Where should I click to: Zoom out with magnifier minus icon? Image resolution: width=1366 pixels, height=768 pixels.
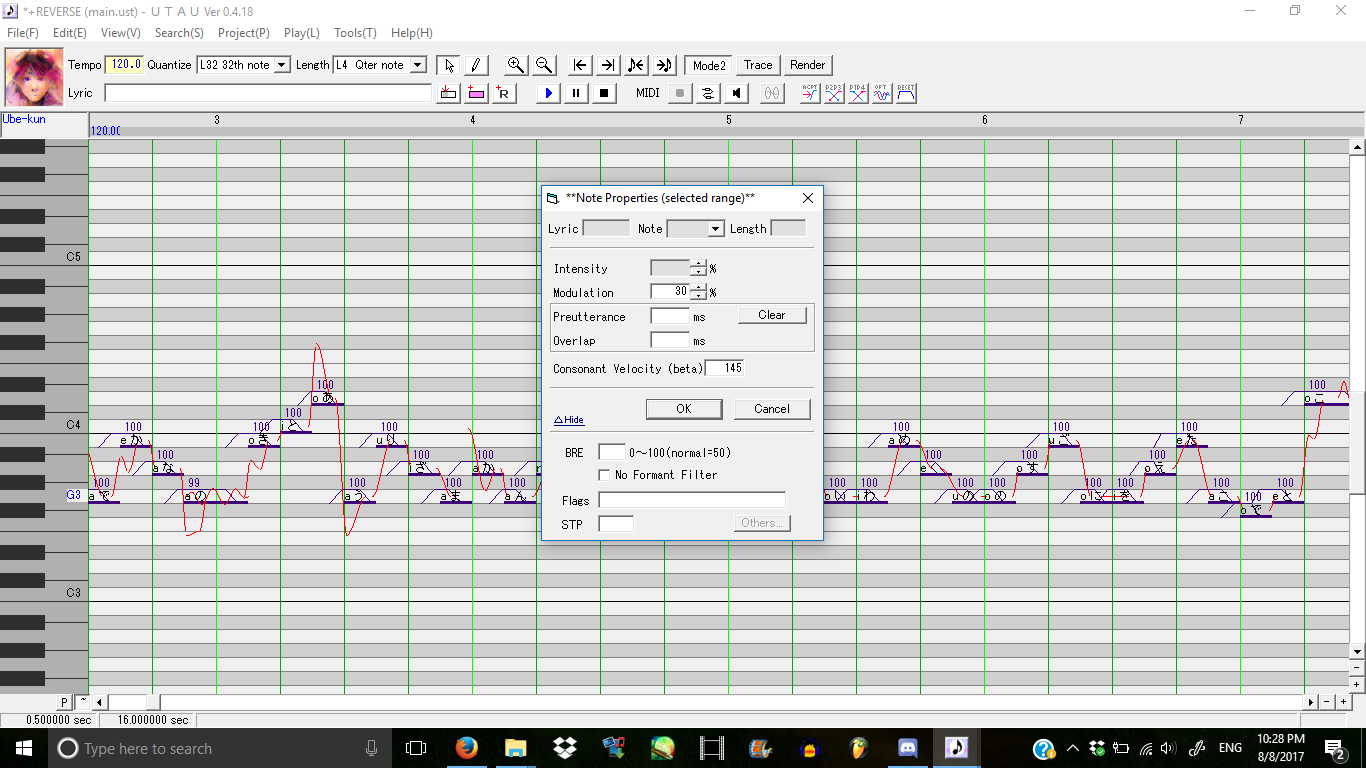click(x=544, y=65)
